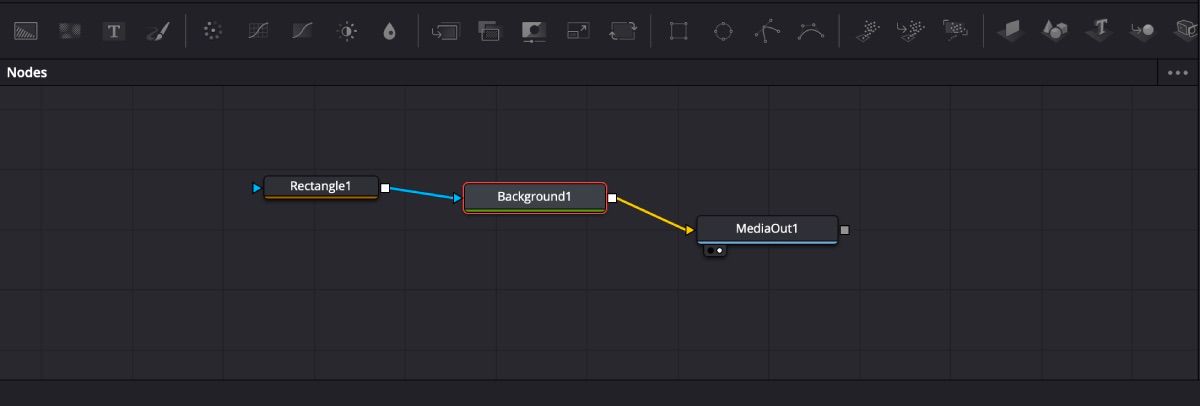Select the Paint brush tool
The height and width of the screenshot is (406, 1200).
[x=158, y=31]
